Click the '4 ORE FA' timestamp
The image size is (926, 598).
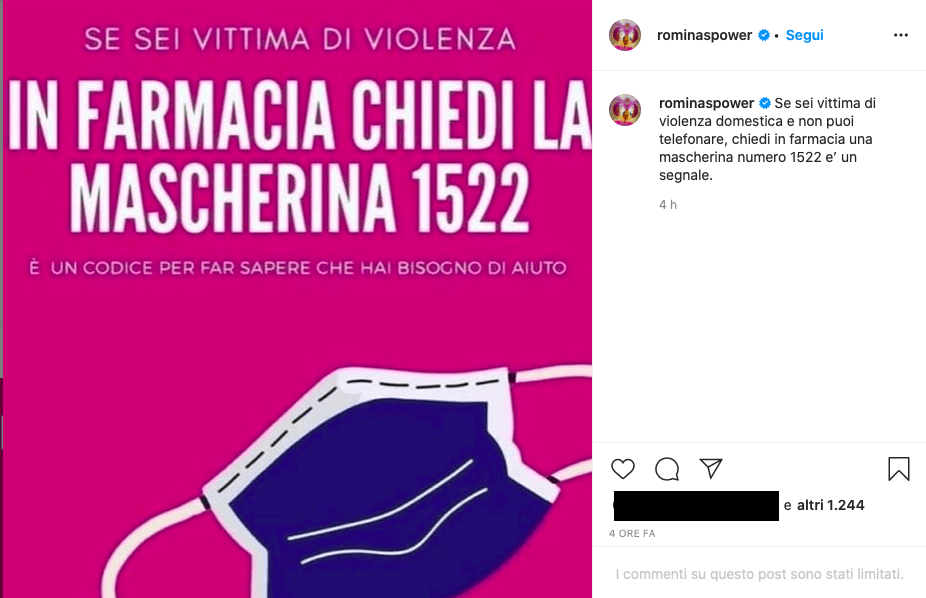pyautogui.click(x=632, y=534)
